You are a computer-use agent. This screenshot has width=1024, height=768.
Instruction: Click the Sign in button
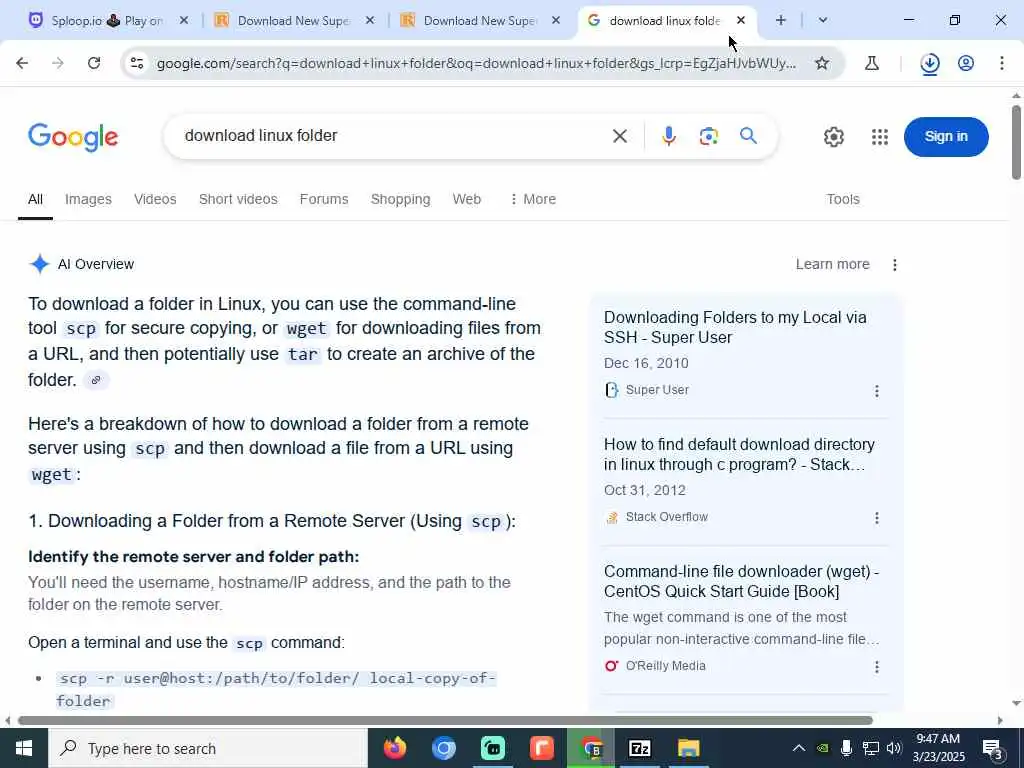(x=946, y=136)
